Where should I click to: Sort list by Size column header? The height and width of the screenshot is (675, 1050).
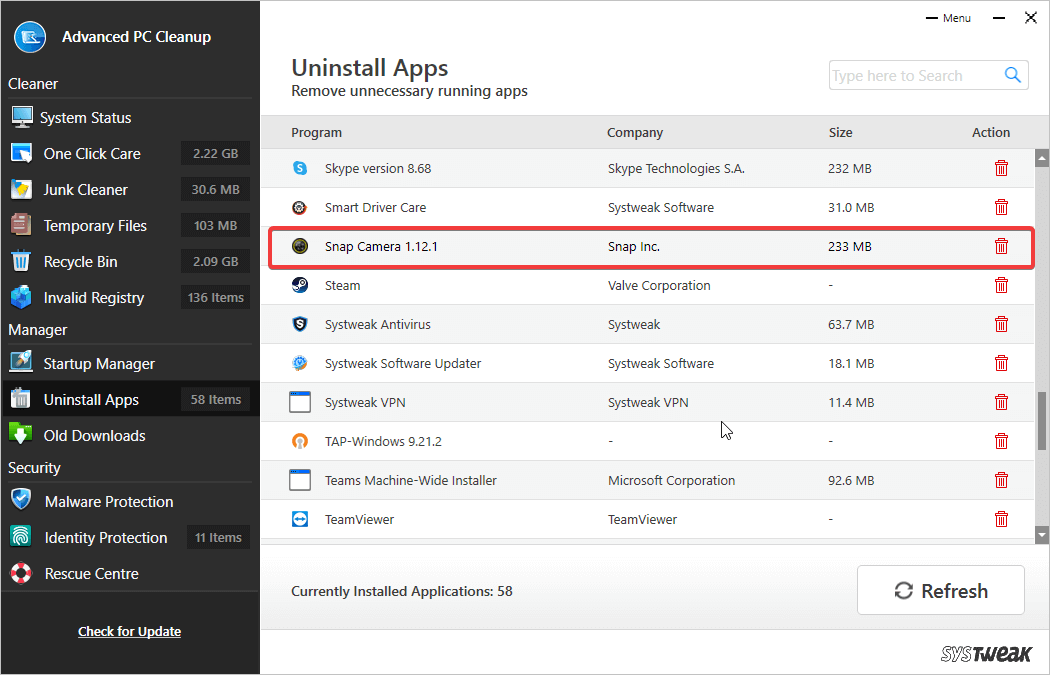click(x=840, y=132)
